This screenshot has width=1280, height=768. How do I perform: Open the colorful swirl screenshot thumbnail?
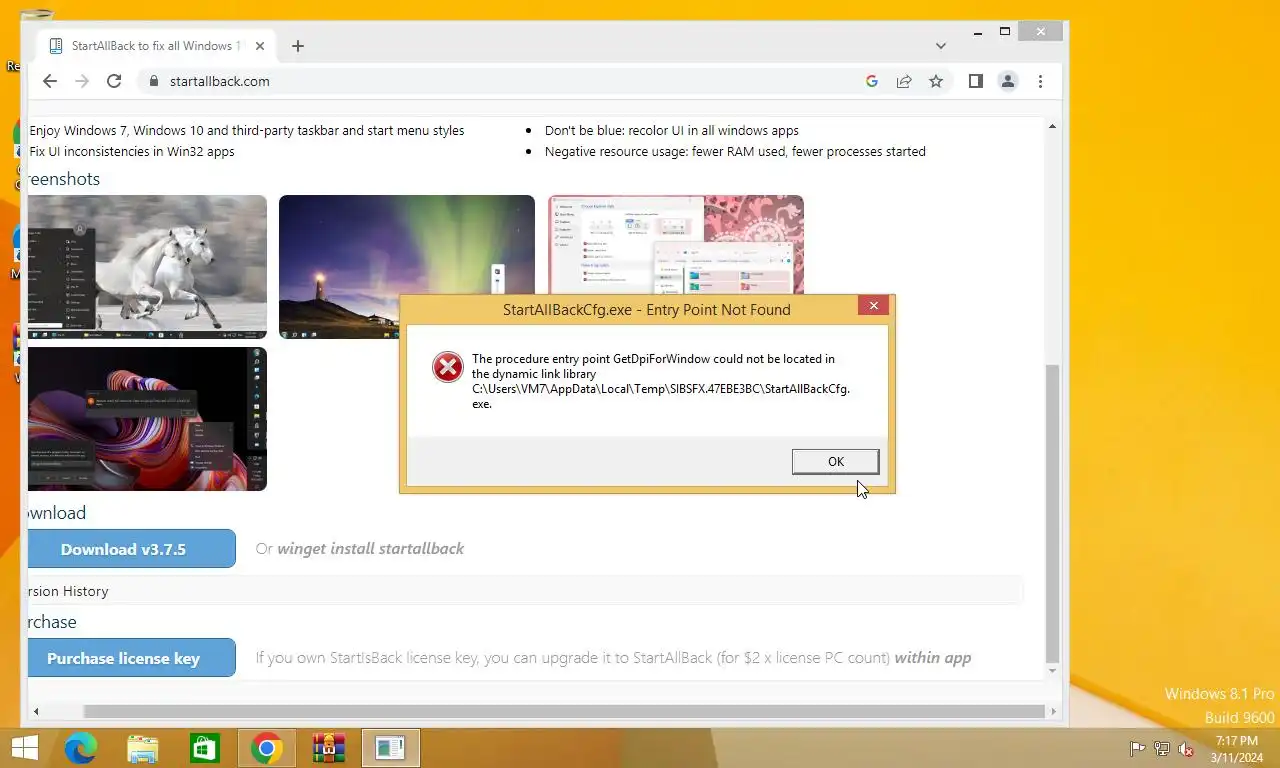pyautogui.click(x=147, y=419)
